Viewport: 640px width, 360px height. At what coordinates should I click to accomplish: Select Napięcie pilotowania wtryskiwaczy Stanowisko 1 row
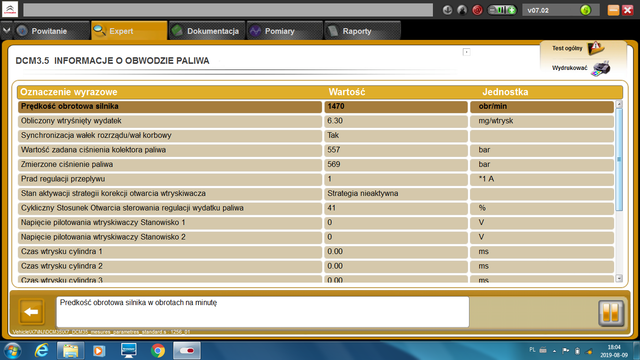tap(316, 223)
